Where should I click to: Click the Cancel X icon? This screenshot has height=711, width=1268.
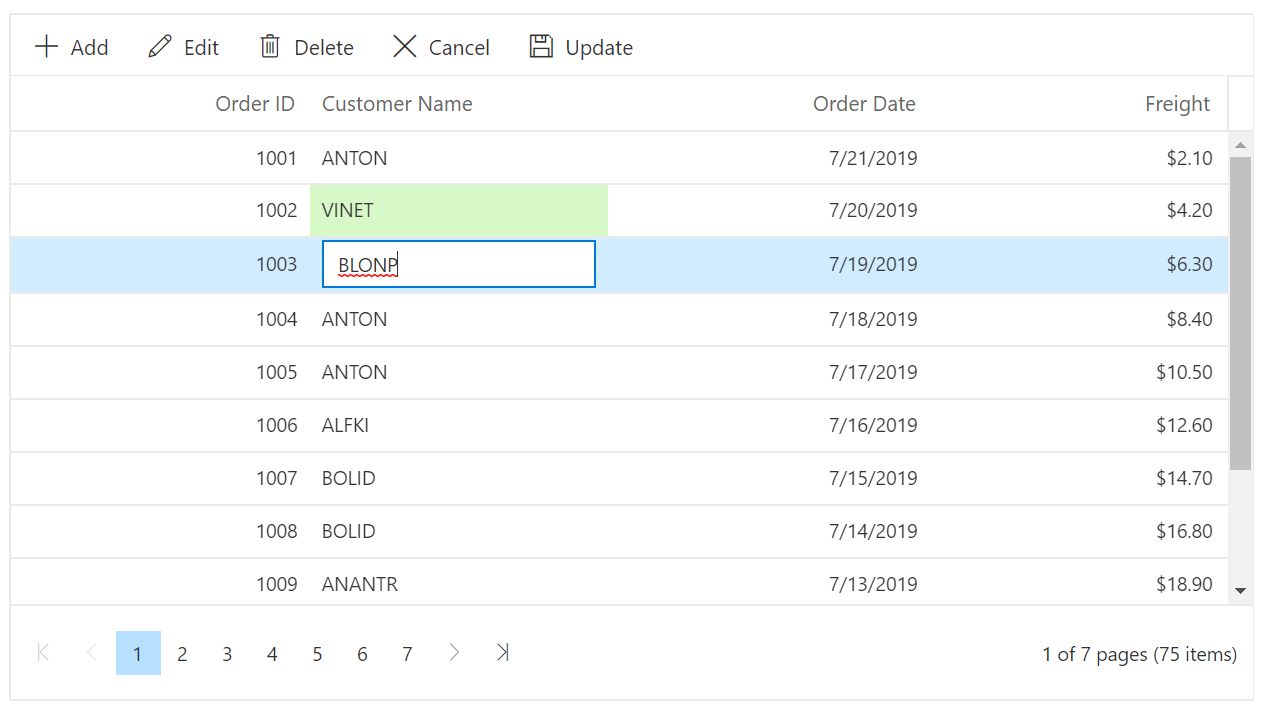404,47
